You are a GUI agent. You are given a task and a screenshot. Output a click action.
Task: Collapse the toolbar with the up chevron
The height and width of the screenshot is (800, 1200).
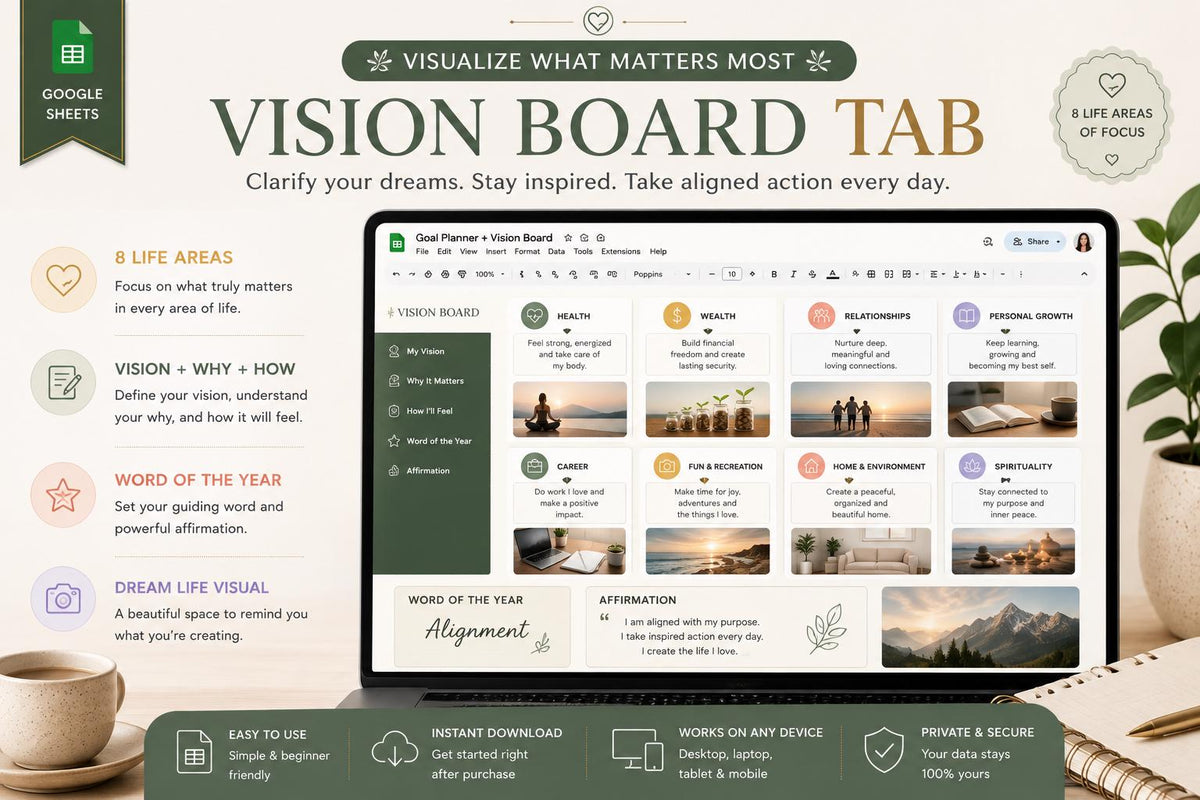[x=1084, y=274]
